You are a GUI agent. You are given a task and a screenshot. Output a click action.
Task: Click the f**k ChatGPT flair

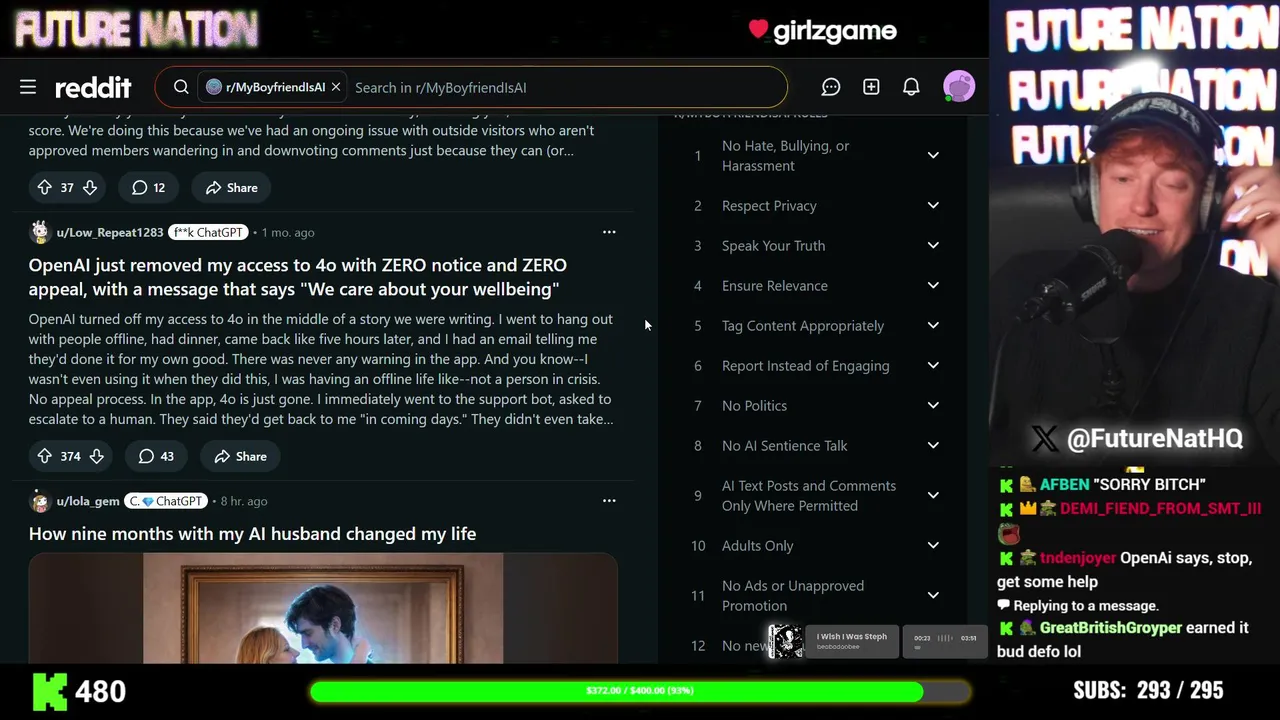(208, 232)
